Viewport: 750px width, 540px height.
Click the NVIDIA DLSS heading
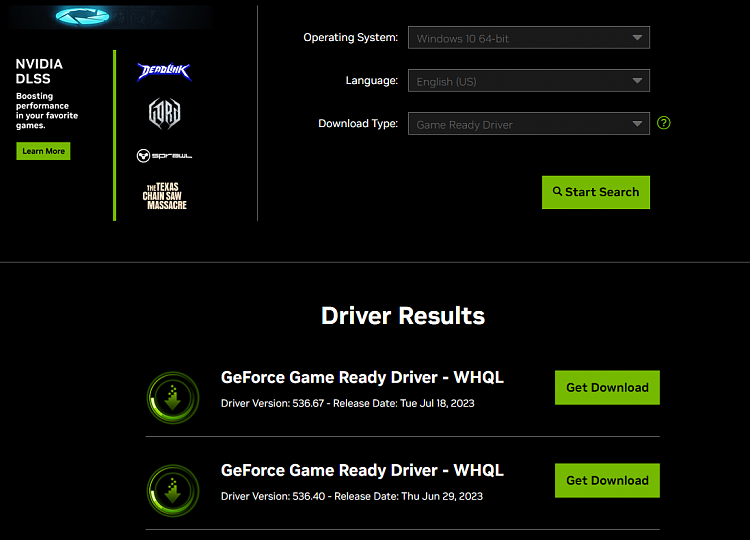click(39, 71)
